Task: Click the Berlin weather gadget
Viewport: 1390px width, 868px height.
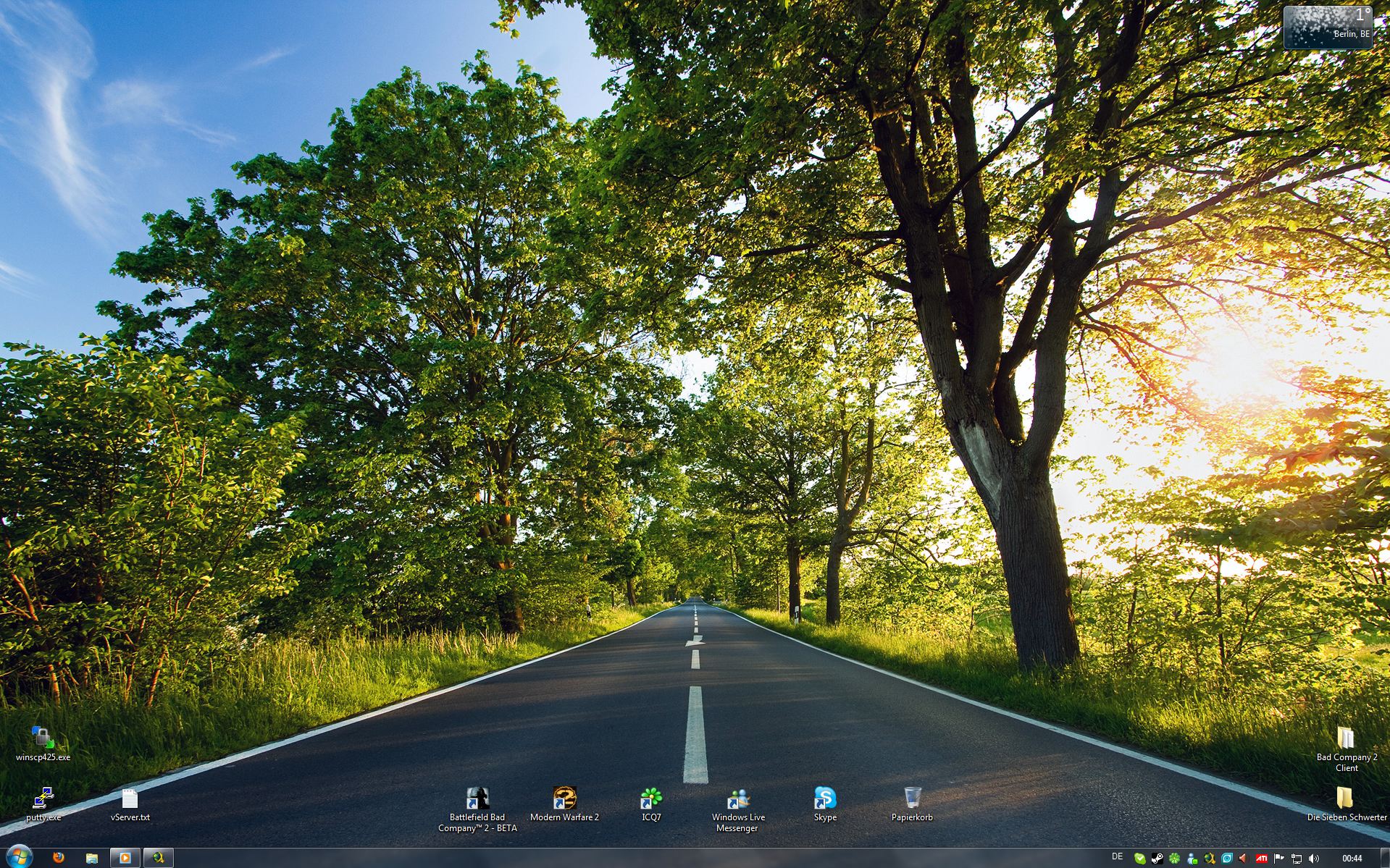Action: (1327, 28)
